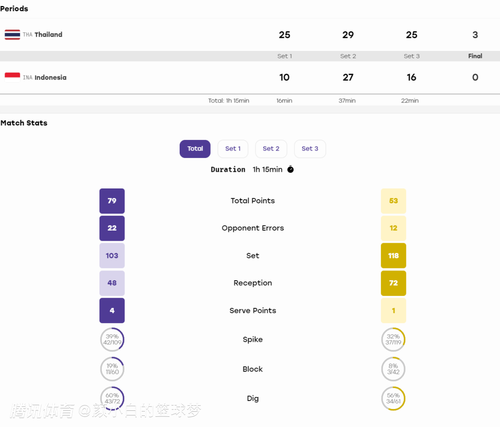The width and height of the screenshot is (500, 427).
Task: Click the Total Points label
Action: (x=253, y=201)
